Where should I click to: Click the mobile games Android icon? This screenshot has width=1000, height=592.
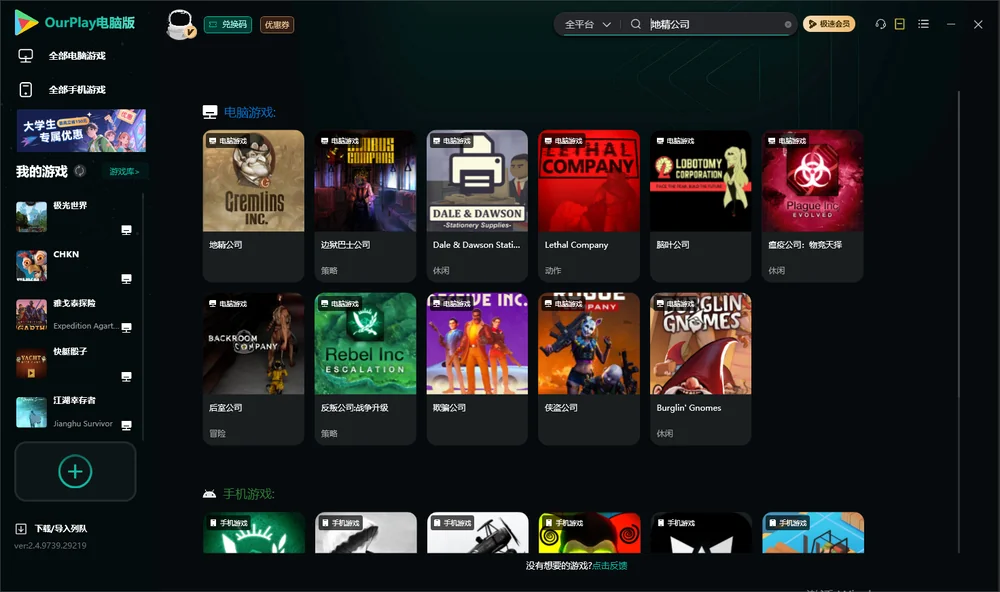[x=209, y=494]
